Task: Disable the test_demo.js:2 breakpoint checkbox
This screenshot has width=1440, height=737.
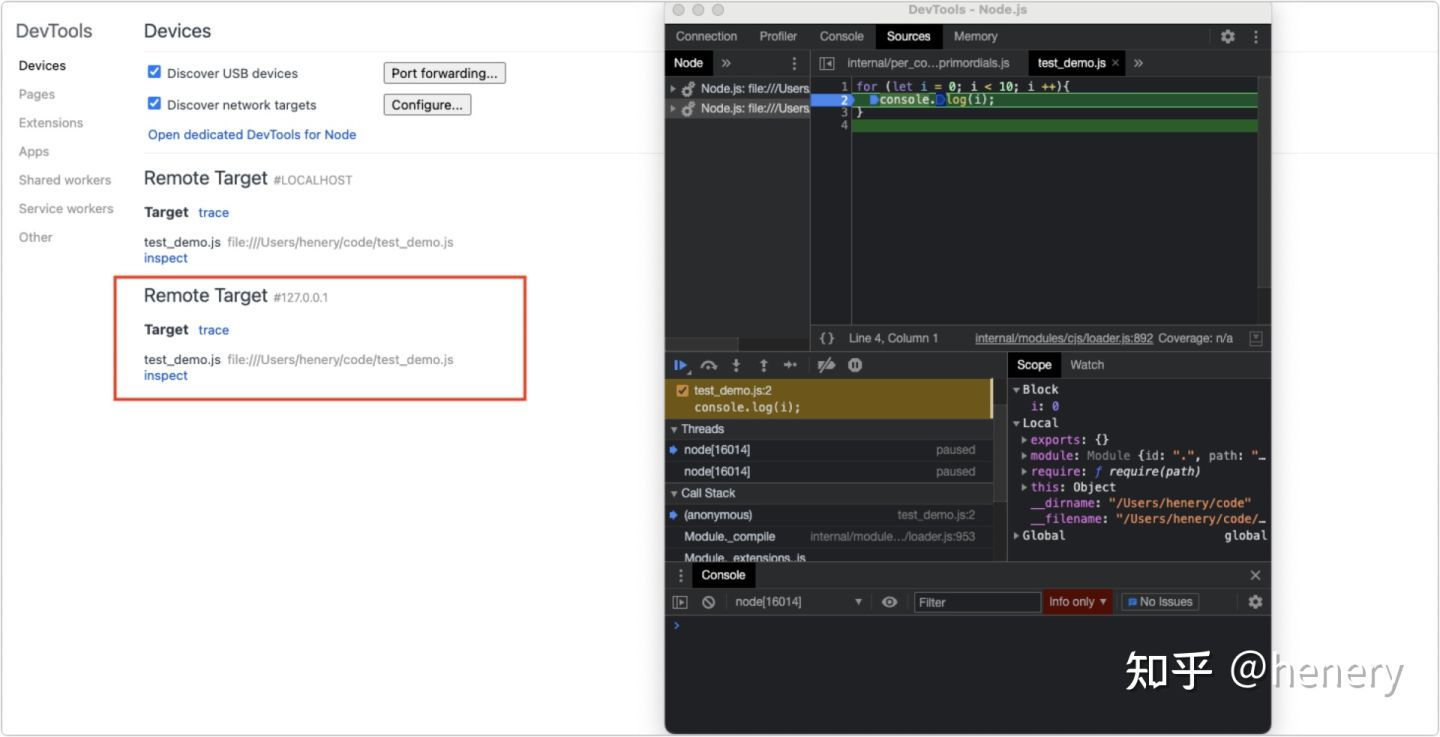Action: (682, 391)
